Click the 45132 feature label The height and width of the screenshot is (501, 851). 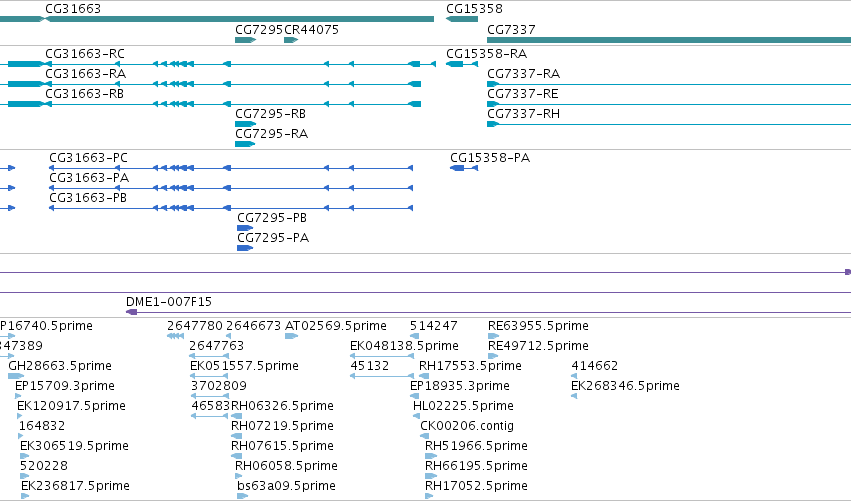click(x=370, y=366)
